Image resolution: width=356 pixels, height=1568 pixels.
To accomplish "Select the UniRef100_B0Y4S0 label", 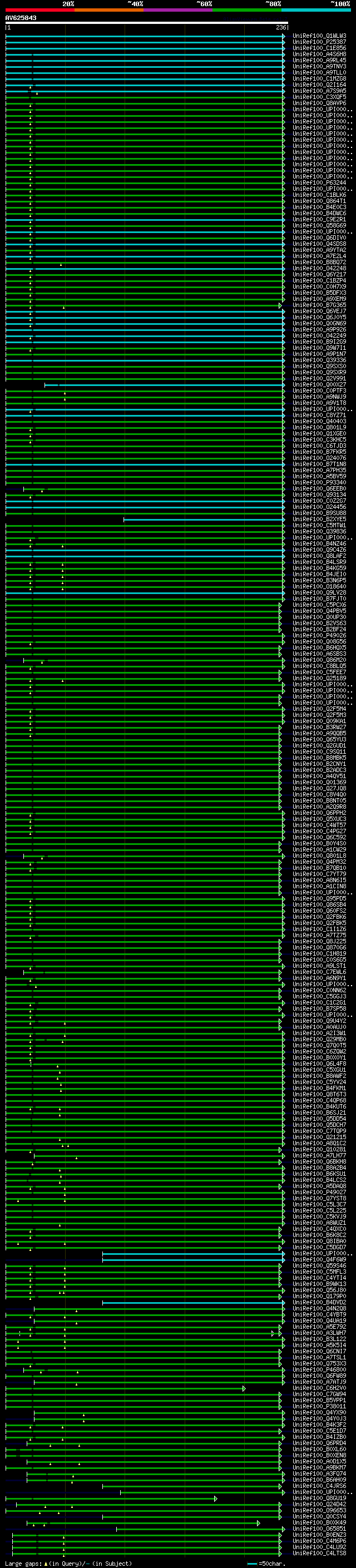I will (x=319, y=843).
